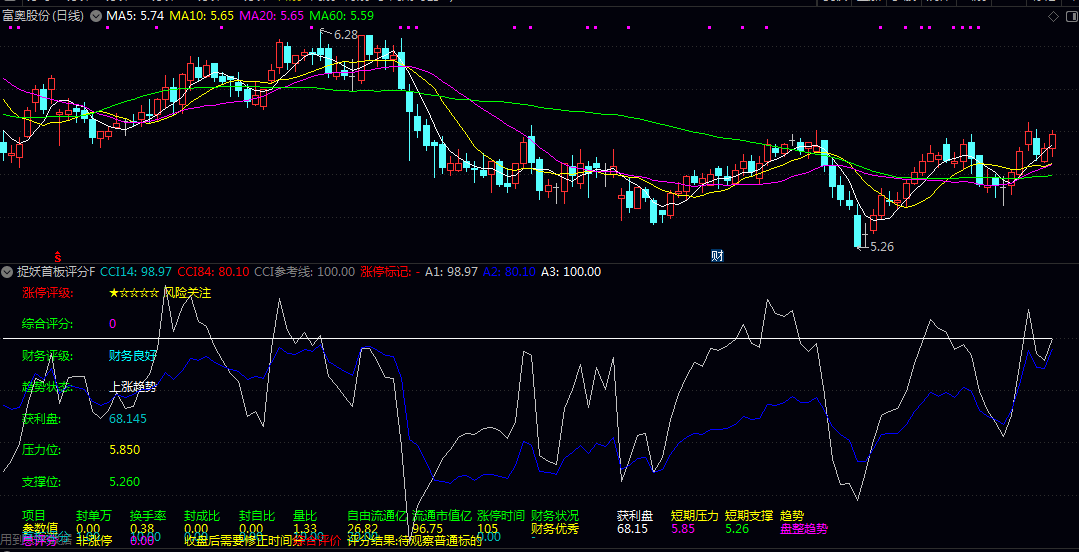Click the 26.82 free float value

tap(363, 529)
